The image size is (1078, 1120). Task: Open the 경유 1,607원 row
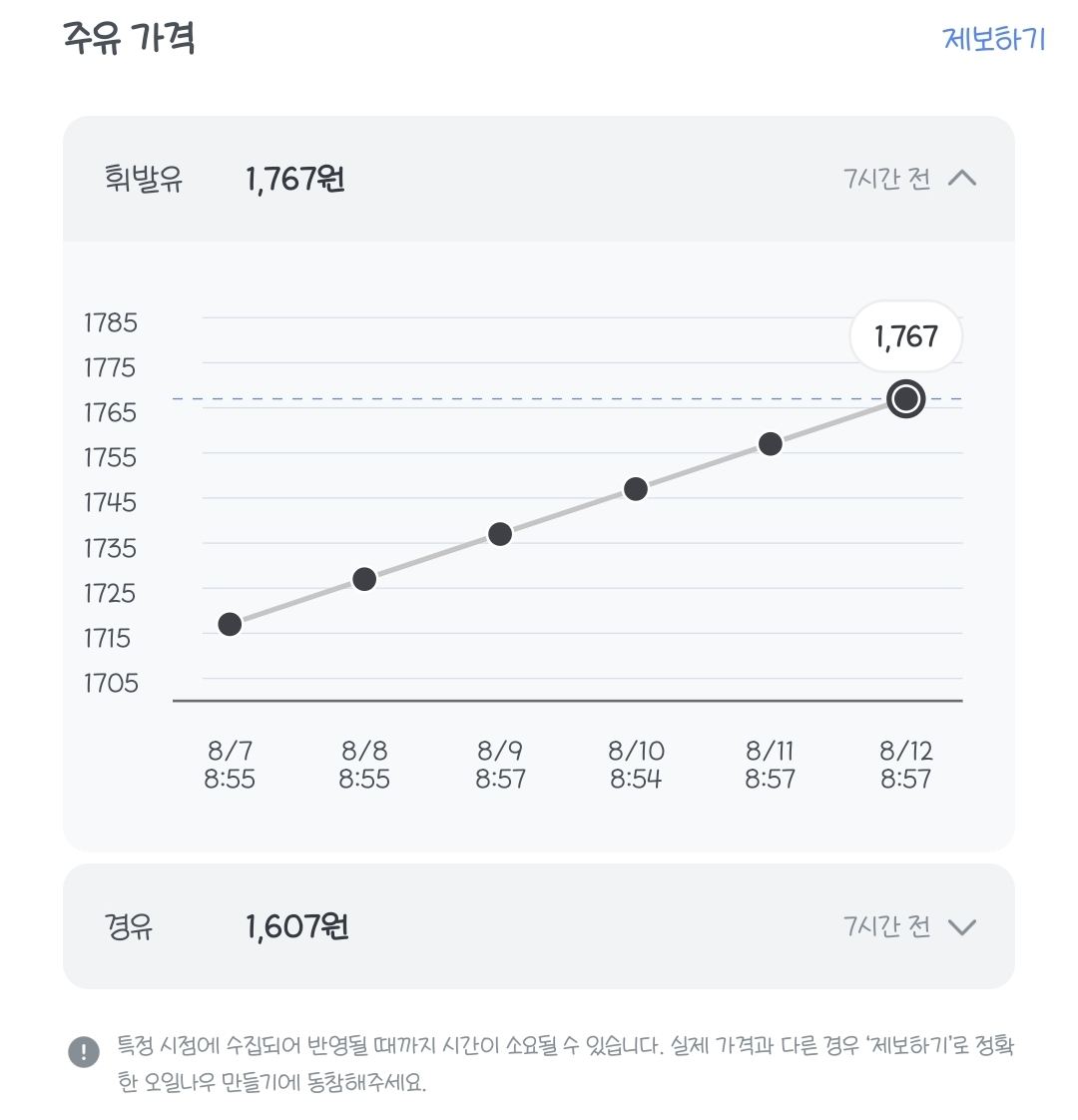tap(539, 926)
